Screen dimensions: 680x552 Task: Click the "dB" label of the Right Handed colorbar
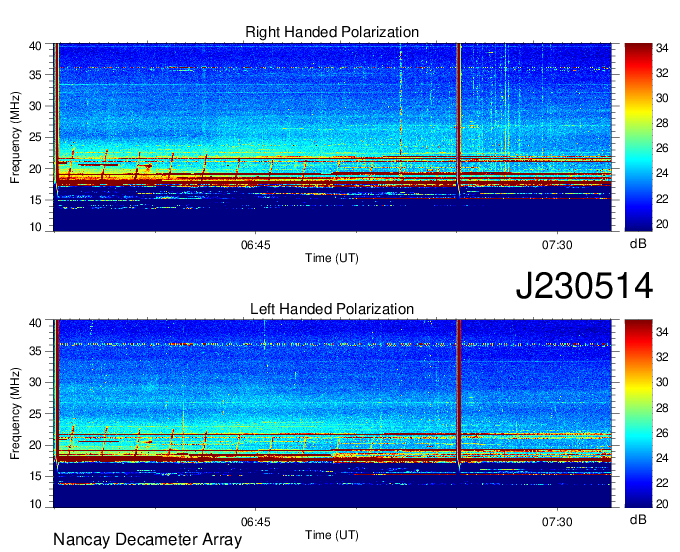[638, 244]
